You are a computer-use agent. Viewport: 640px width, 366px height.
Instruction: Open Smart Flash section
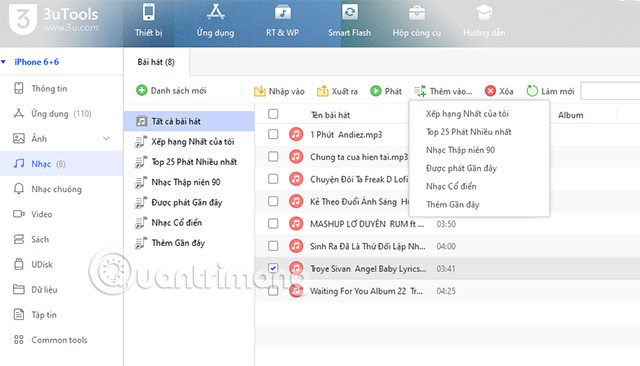pyautogui.click(x=349, y=21)
